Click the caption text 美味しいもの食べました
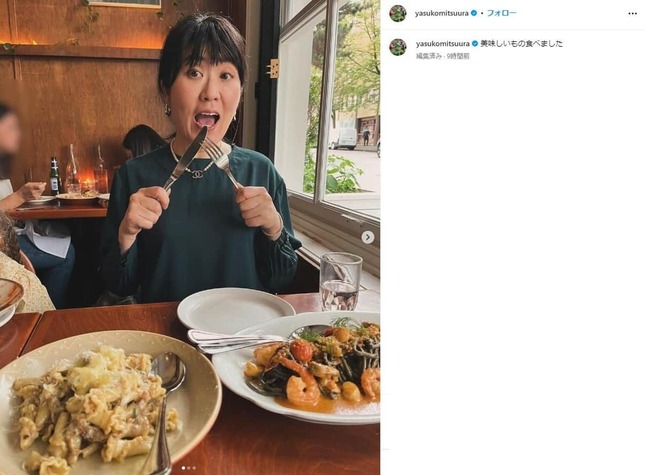 [521, 44]
